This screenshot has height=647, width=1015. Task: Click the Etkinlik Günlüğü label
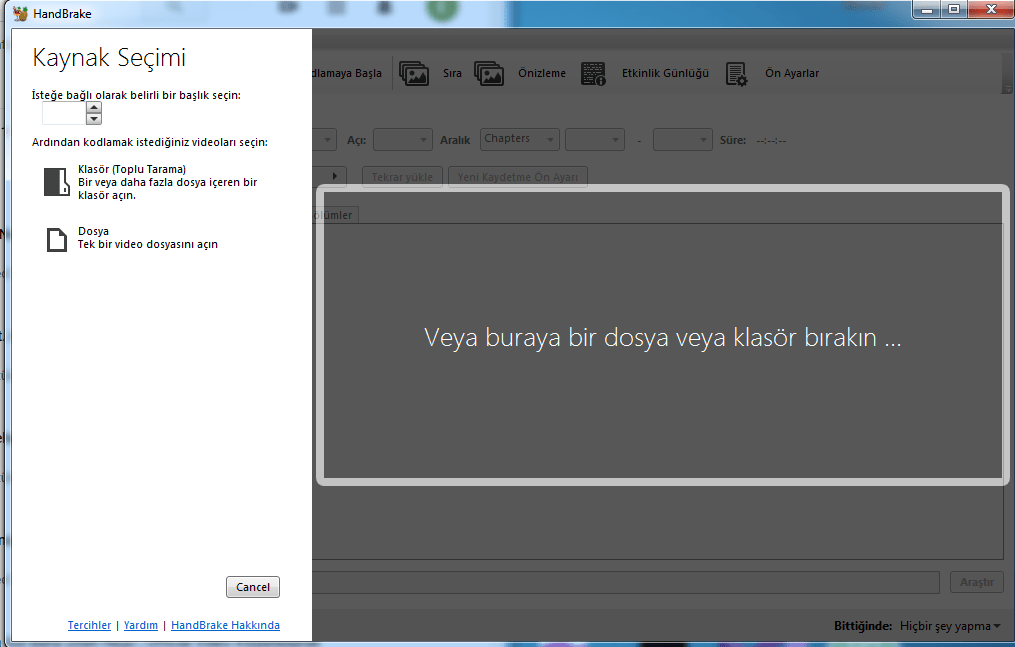[x=665, y=73]
